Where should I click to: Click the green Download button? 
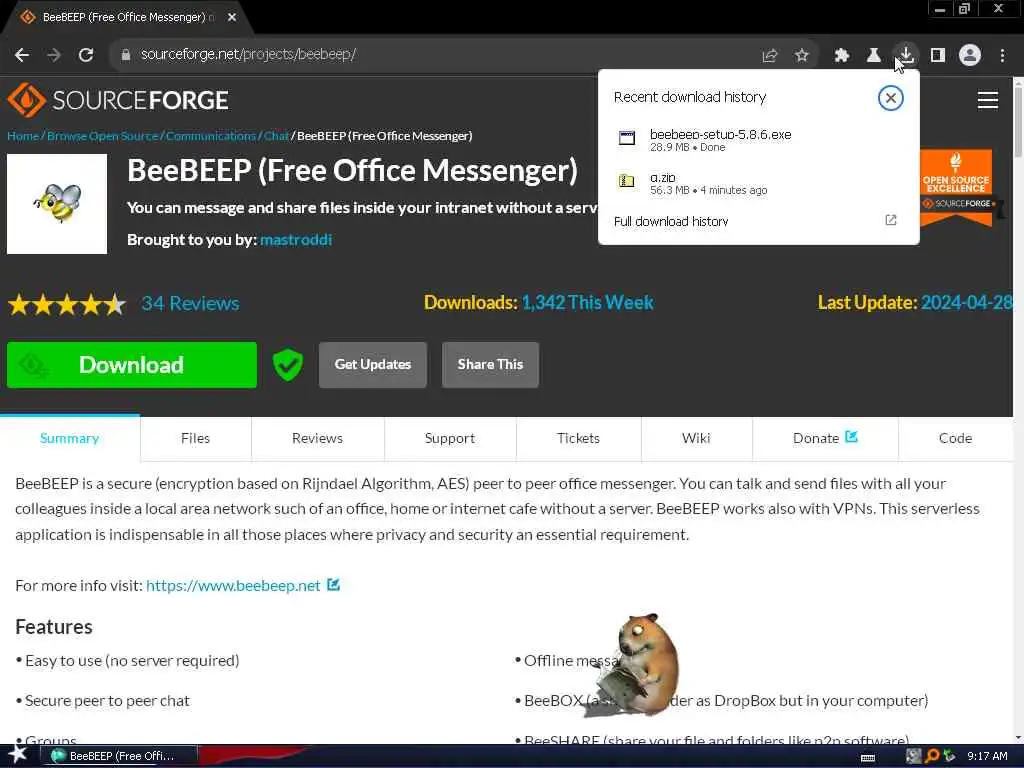point(132,365)
